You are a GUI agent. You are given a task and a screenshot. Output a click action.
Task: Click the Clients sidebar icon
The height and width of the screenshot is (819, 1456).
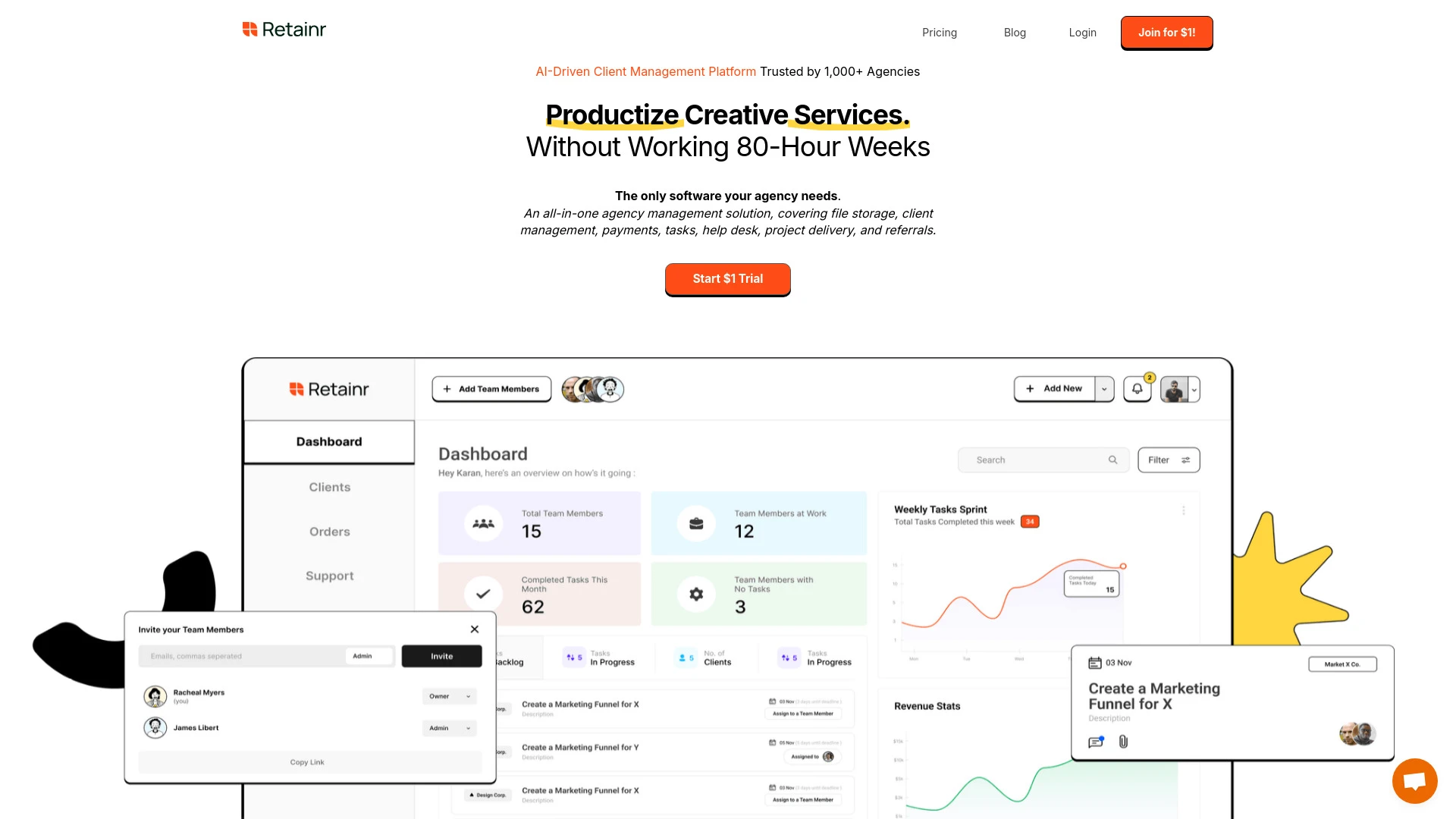(330, 487)
